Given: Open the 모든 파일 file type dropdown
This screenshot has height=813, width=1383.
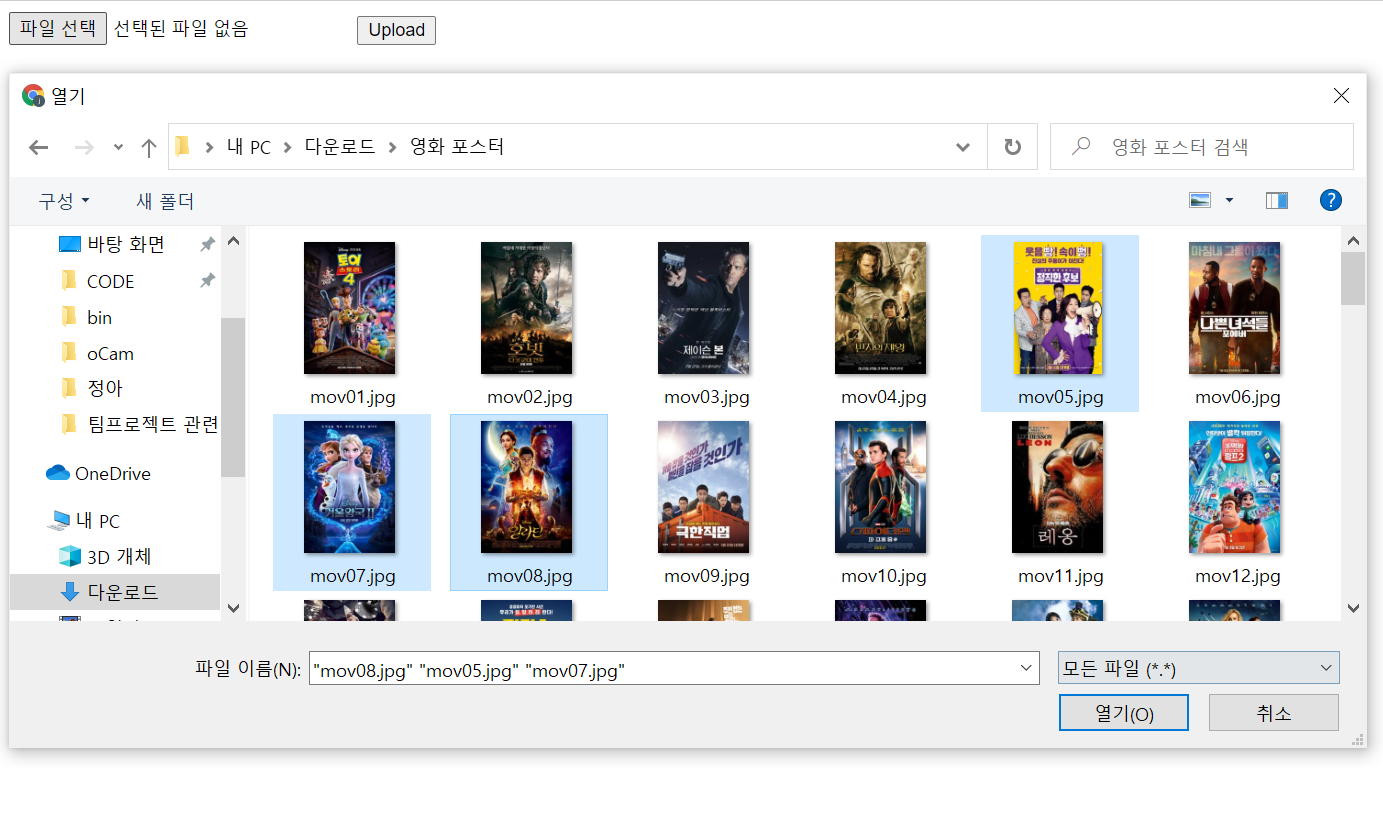Looking at the screenshot, I should 1198,668.
